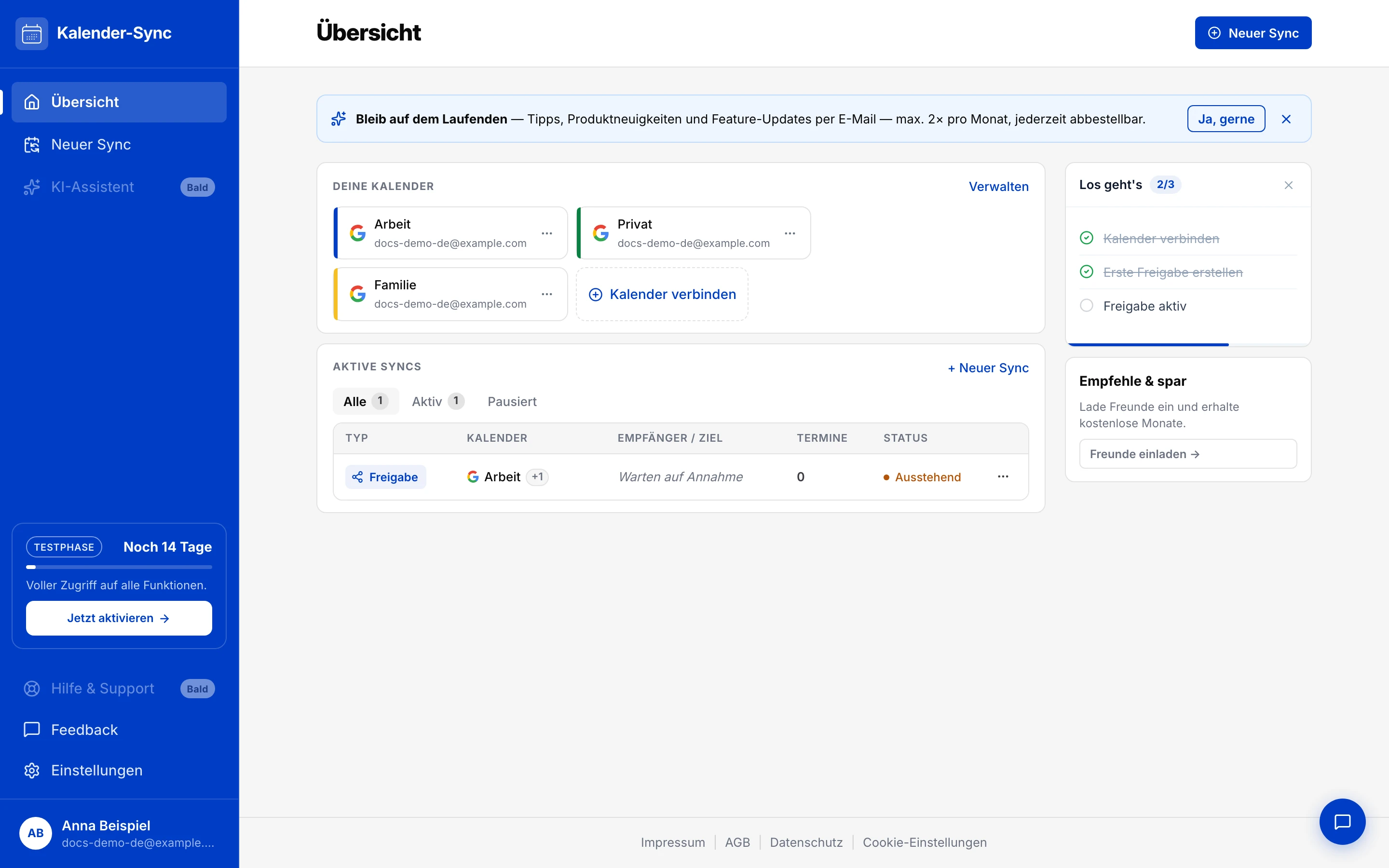Expand the +1 calendars badge next to Arbeit
Image resolution: width=1389 pixels, height=868 pixels.
537,476
